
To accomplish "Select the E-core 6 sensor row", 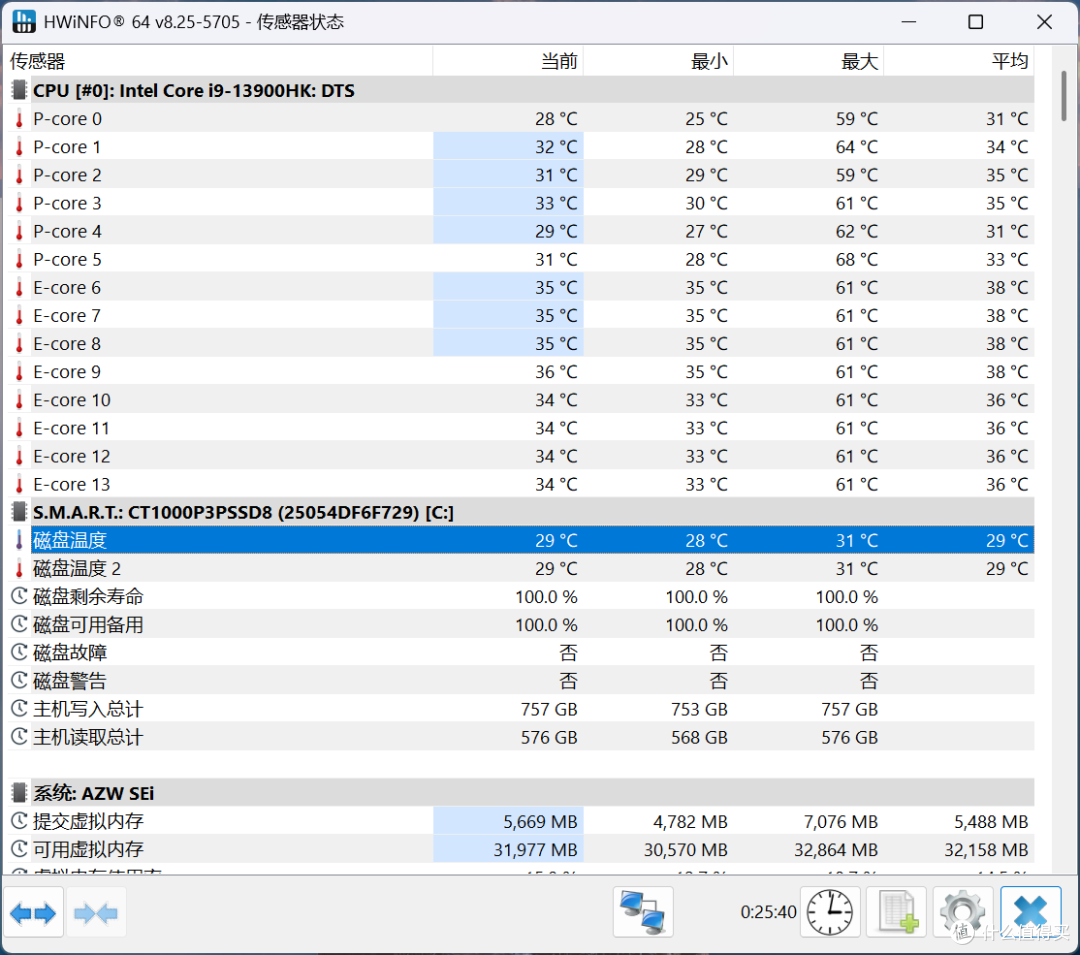I will pos(520,287).
